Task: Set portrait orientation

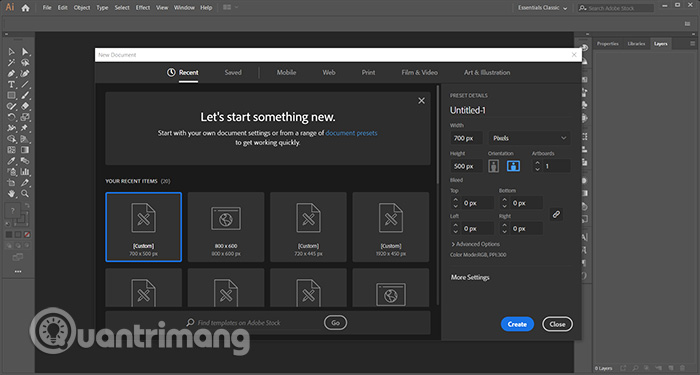Action: pos(493,166)
